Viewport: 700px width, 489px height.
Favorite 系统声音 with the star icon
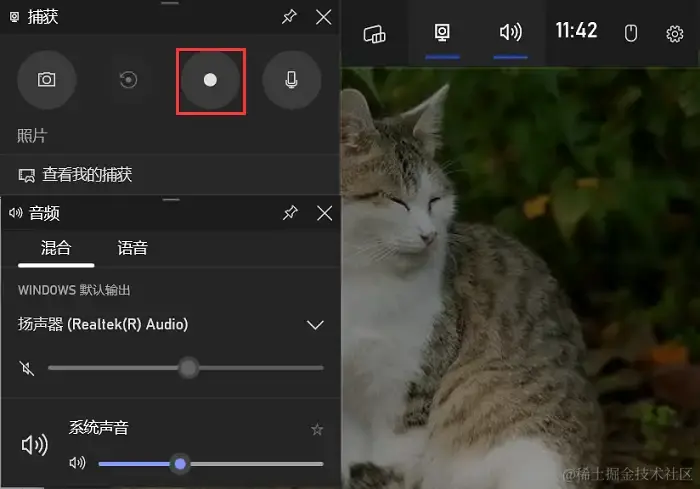tap(317, 430)
